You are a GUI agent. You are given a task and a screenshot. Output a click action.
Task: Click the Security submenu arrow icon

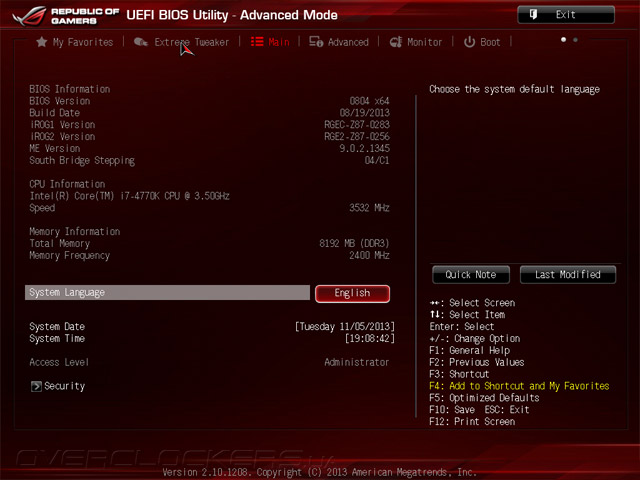(36, 386)
